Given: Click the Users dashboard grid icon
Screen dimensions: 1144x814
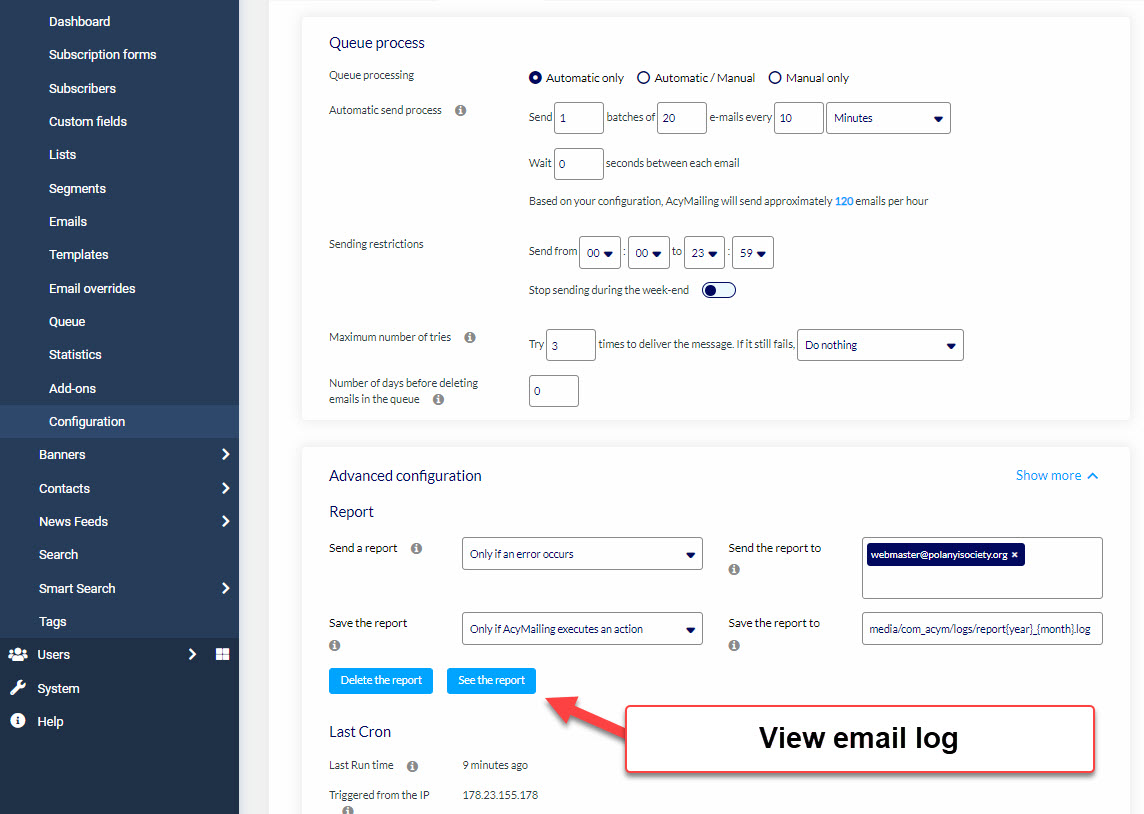Looking at the screenshot, I should click(222, 655).
